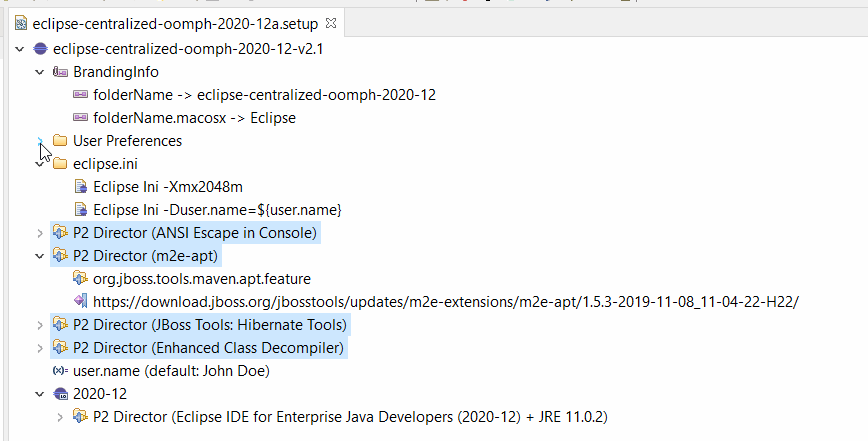
Task: Select P2 Director (m2e-apt) label
Action: tap(146, 256)
